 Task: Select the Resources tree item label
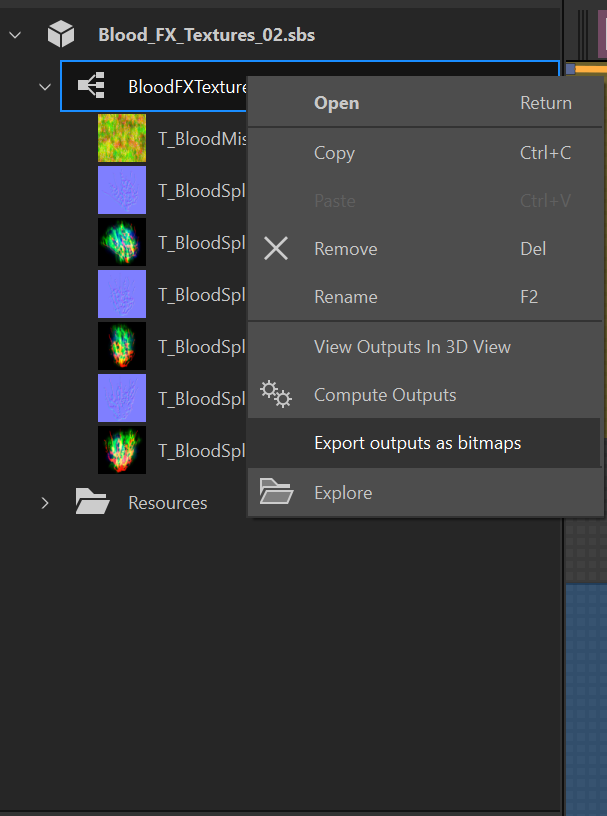coord(168,503)
